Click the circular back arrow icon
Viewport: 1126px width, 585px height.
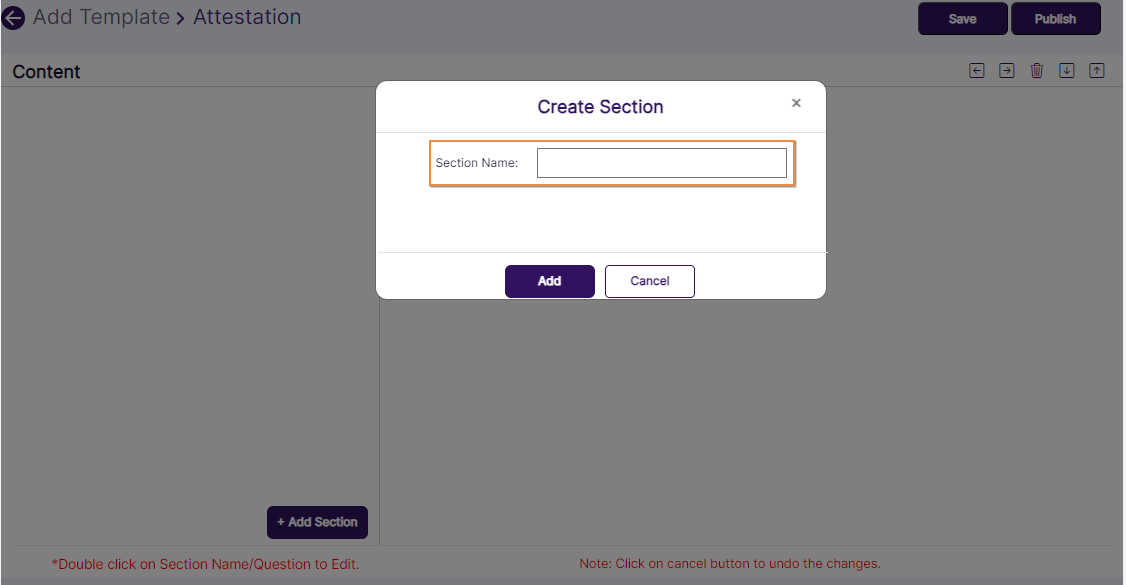[x=13, y=18]
